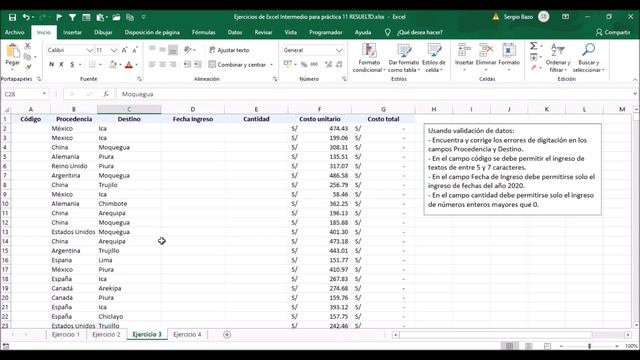Open Estilos de celda gallery
The height and width of the screenshot is (360, 640).
434,58
